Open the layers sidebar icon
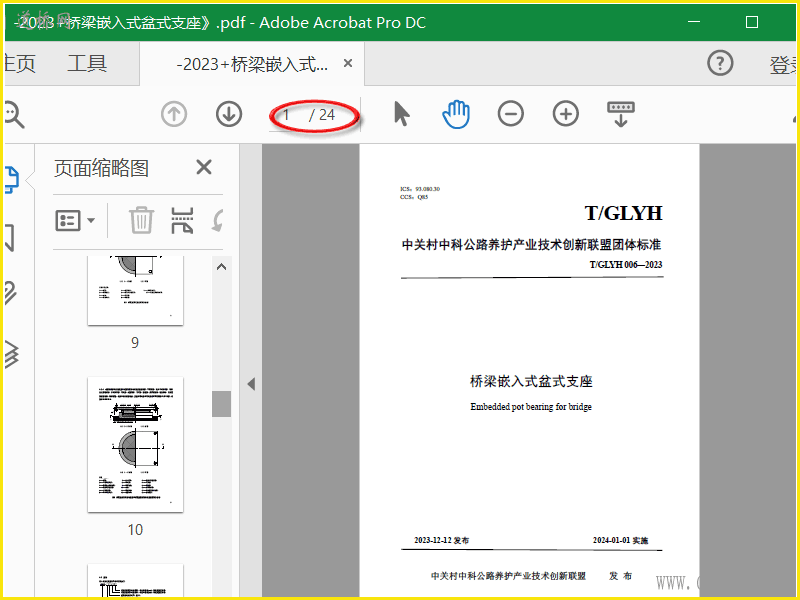The width and height of the screenshot is (800, 600). click(12, 354)
